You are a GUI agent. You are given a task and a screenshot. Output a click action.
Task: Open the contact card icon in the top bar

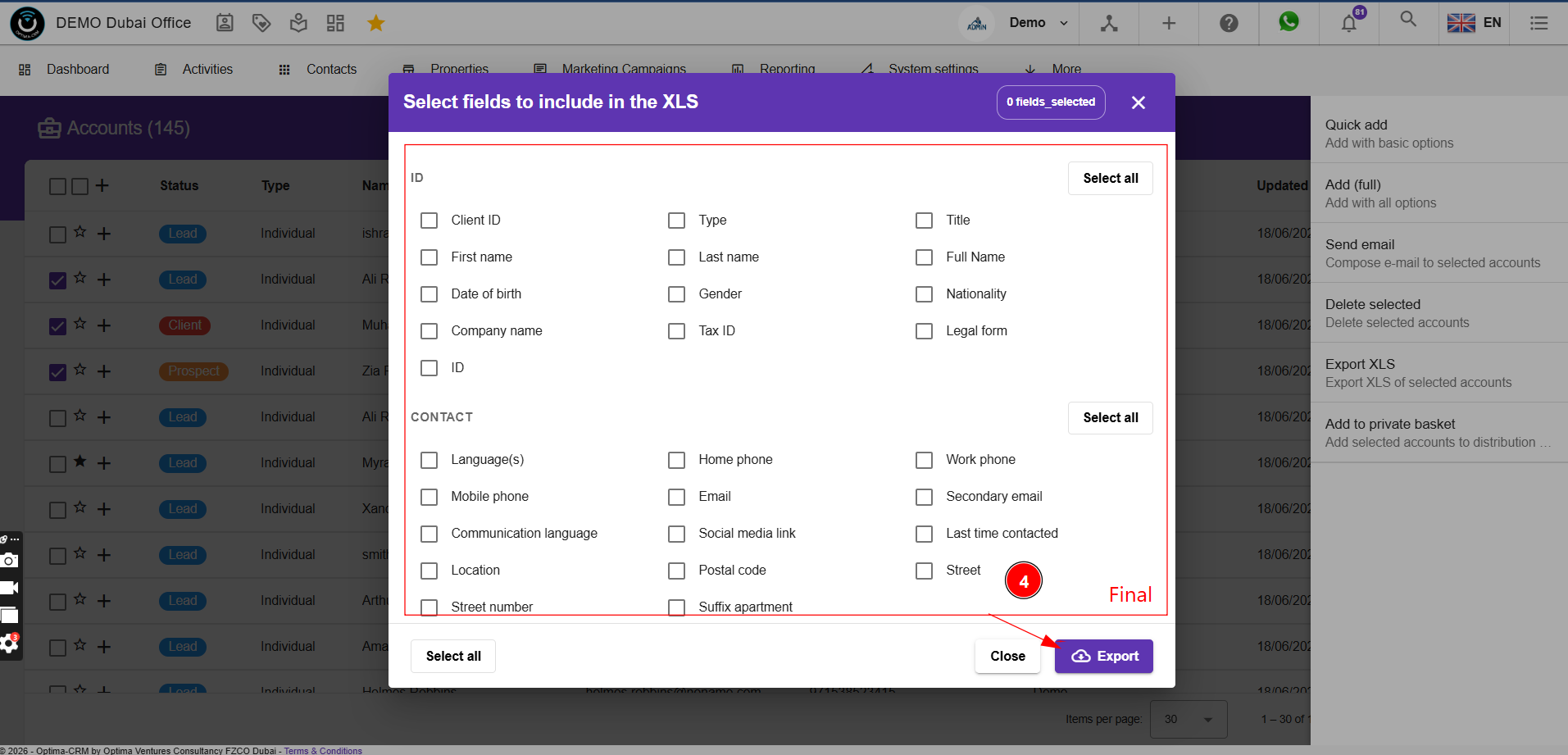pyautogui.click(x=225, y=23)
